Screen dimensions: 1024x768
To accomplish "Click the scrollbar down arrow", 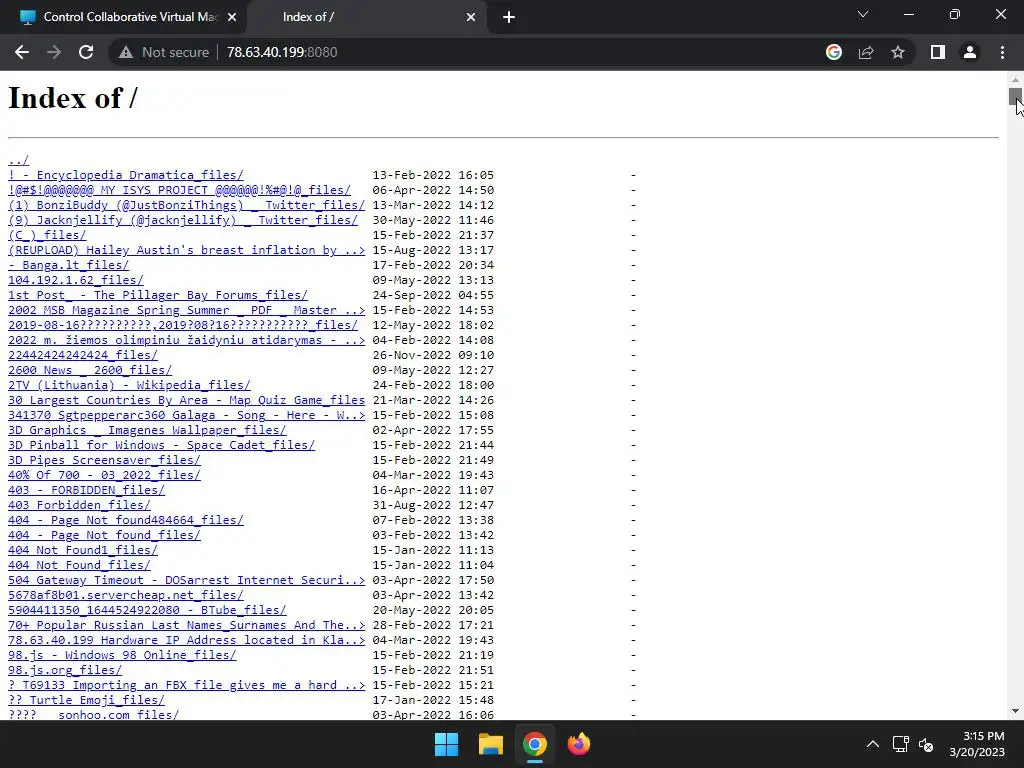I will click(x=1015, y=711).
